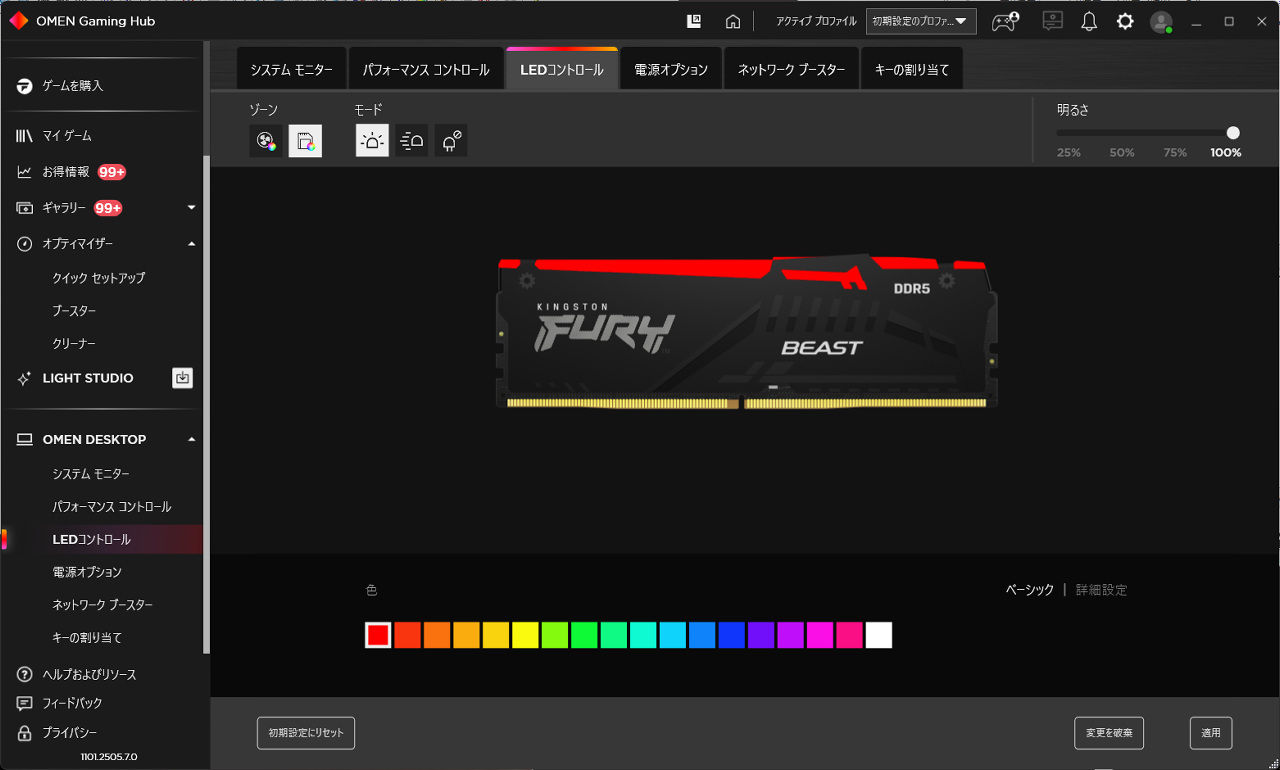The width and height of the screenshot is (1280, 770).
Task: Open キーの割り当て in the sidebar
Action: [87, 638]
